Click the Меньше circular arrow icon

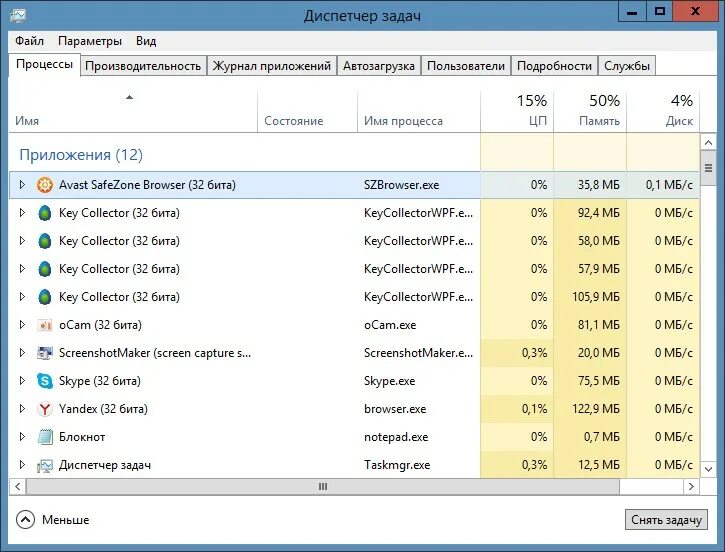point(25,520)
